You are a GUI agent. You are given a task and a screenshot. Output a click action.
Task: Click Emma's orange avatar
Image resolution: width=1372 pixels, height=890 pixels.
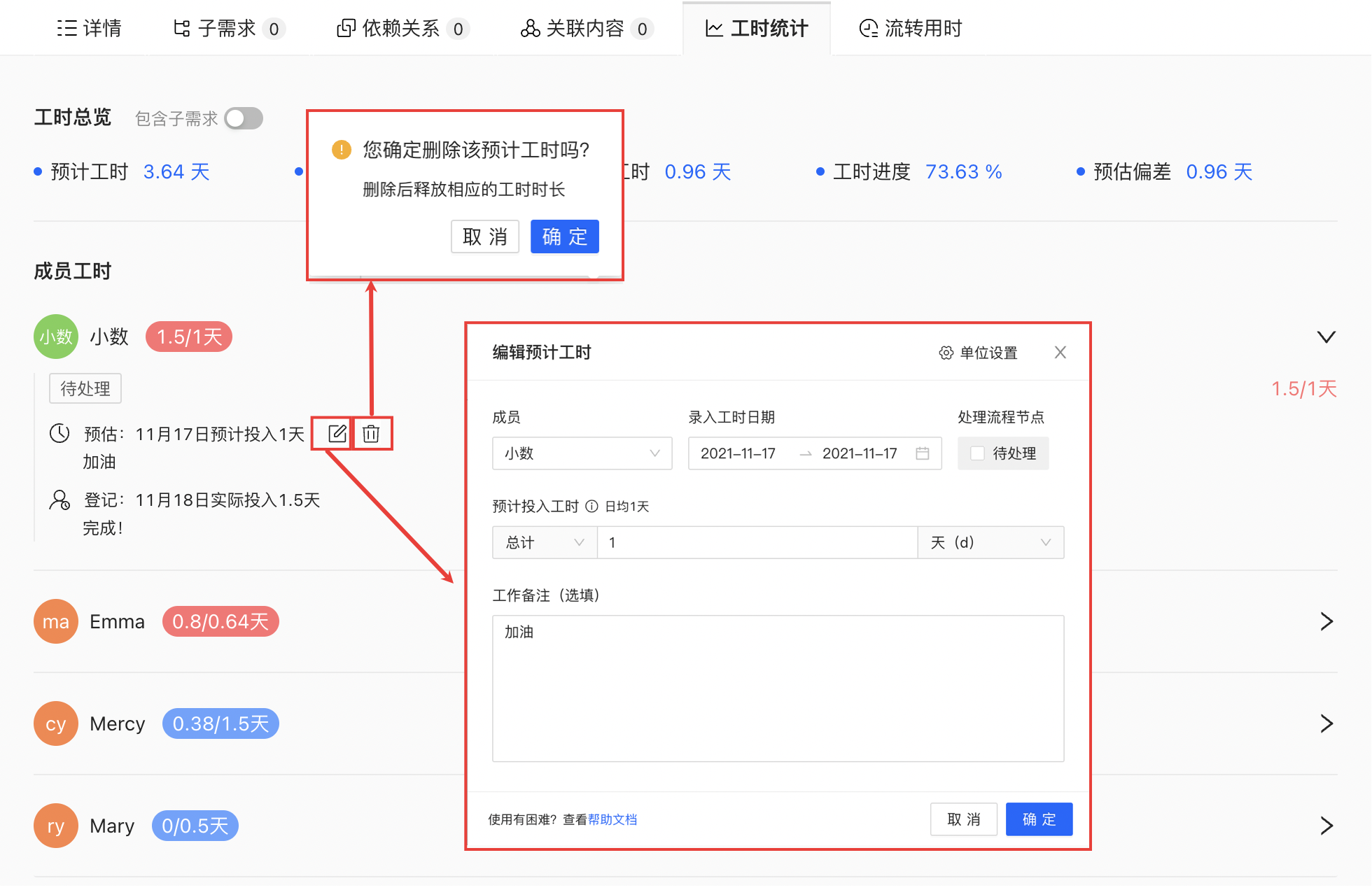pos(55,621)
